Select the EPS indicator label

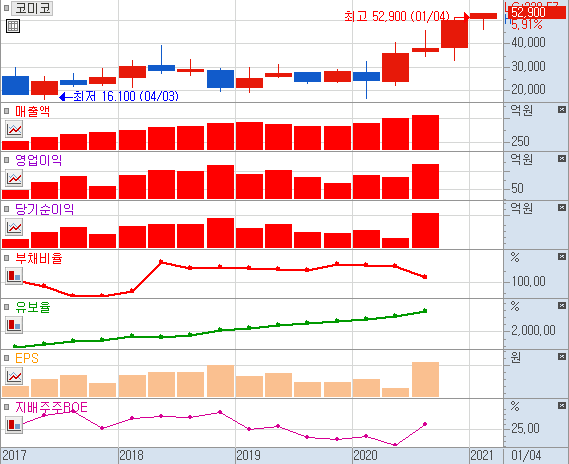click(26, 358)
